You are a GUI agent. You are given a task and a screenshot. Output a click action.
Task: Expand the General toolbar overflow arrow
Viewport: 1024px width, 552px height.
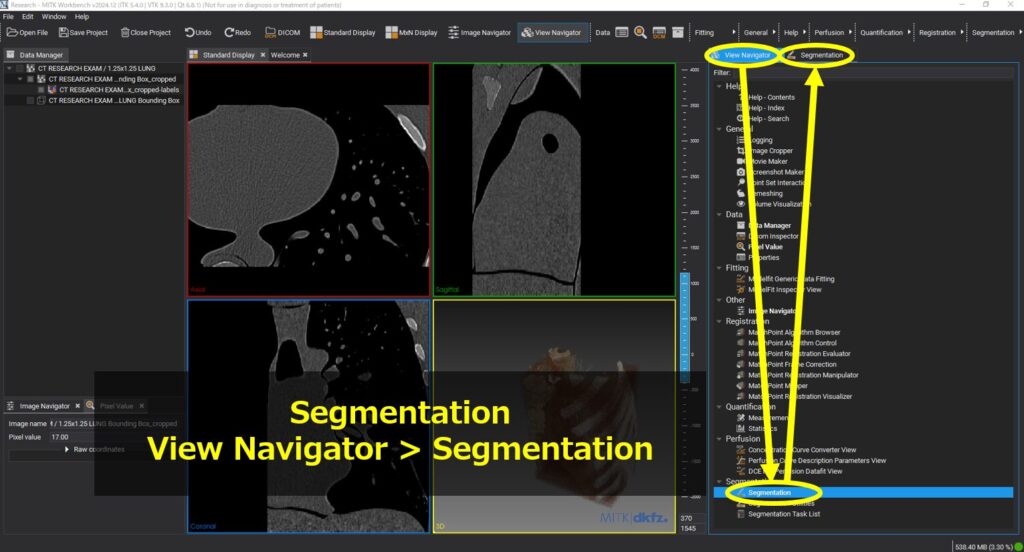pos(775,32)
